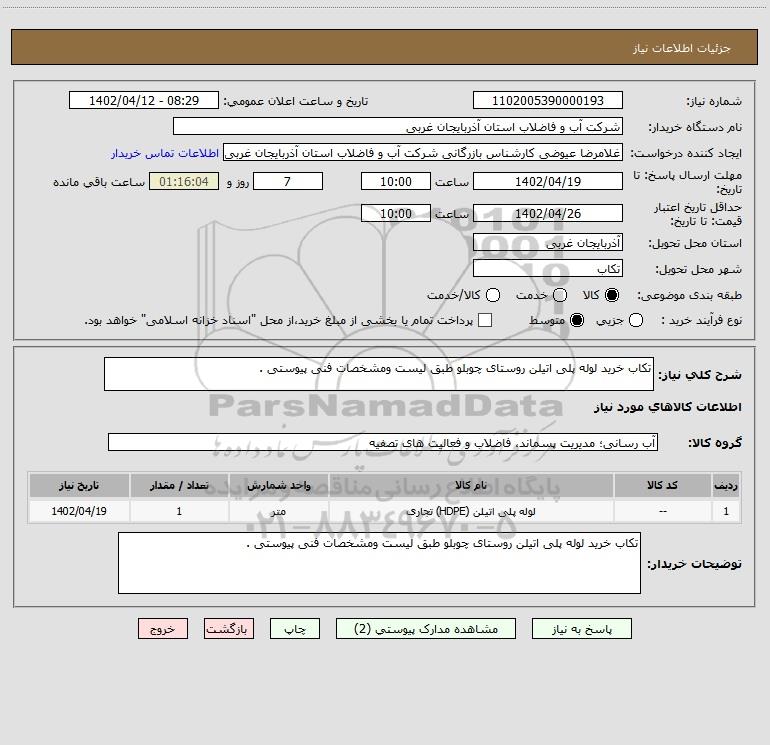Click the تعداد / مقدار column header
Image resolution: width=770 pixels, height=745 pixels.
click(179, 485)
